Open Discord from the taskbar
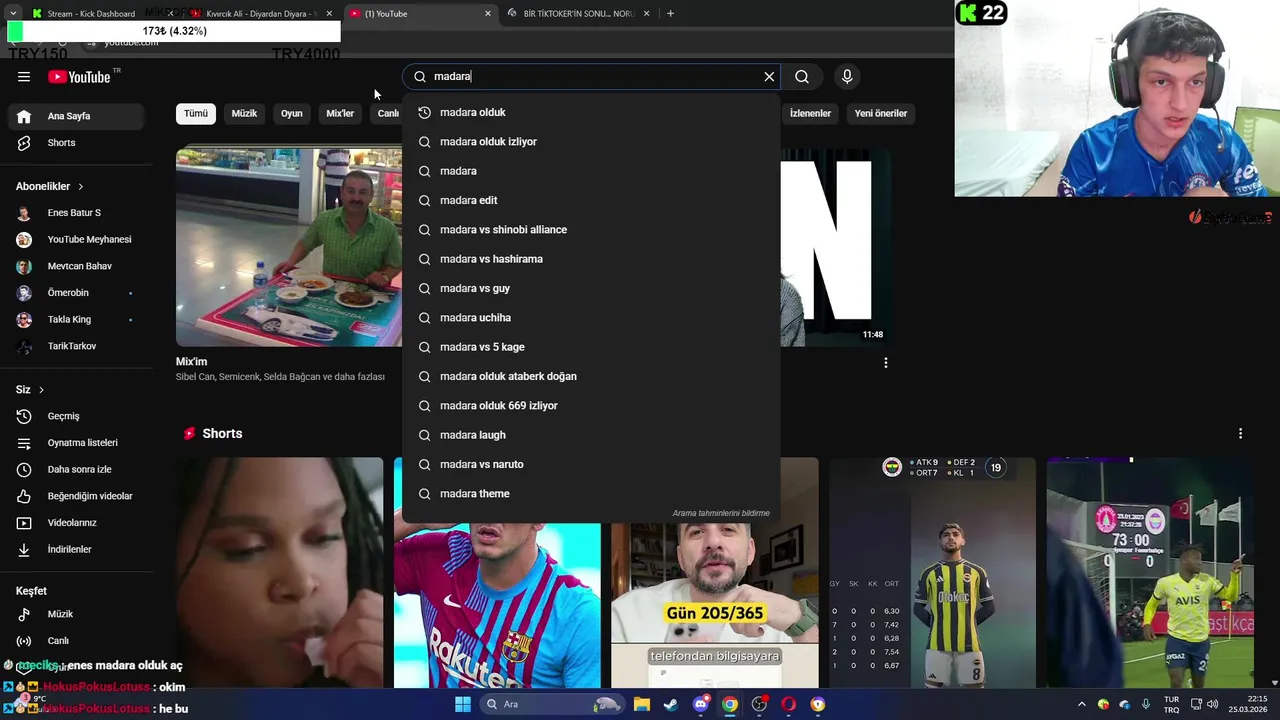This screenshot has width=1280, height=720. point(700,704)
